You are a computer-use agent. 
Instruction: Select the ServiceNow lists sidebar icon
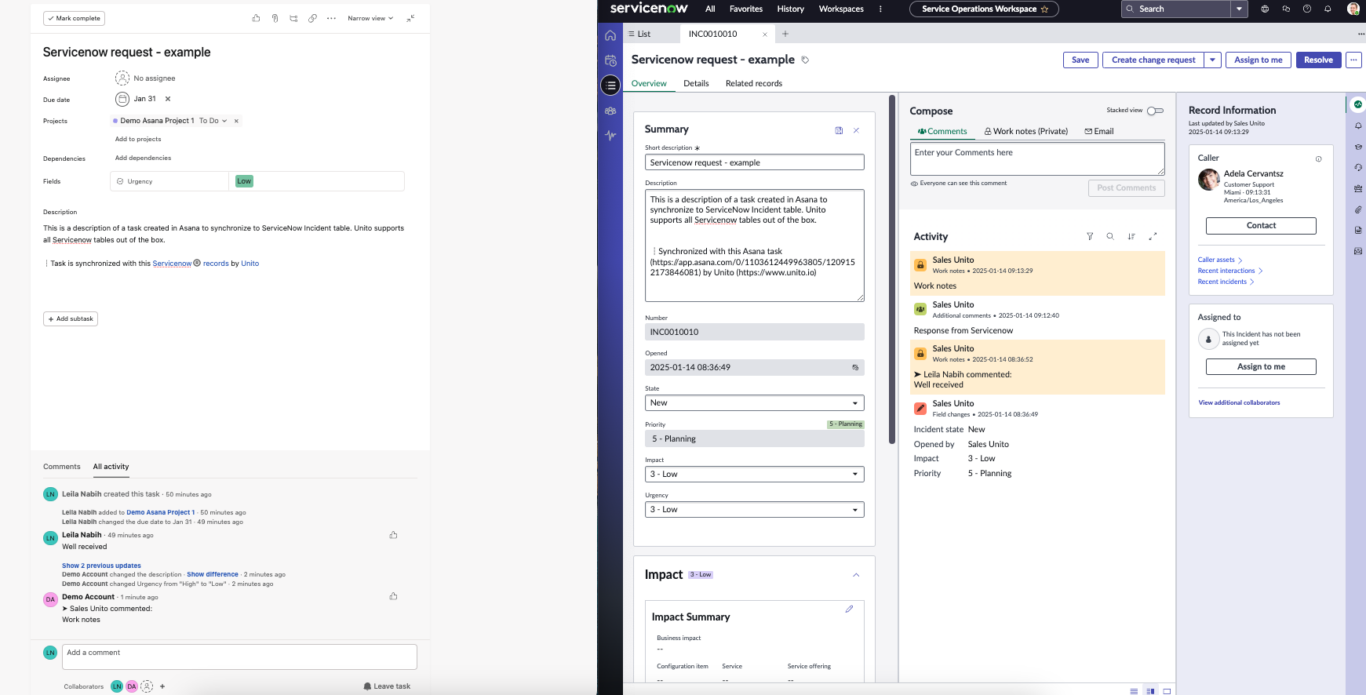point(610,85)
